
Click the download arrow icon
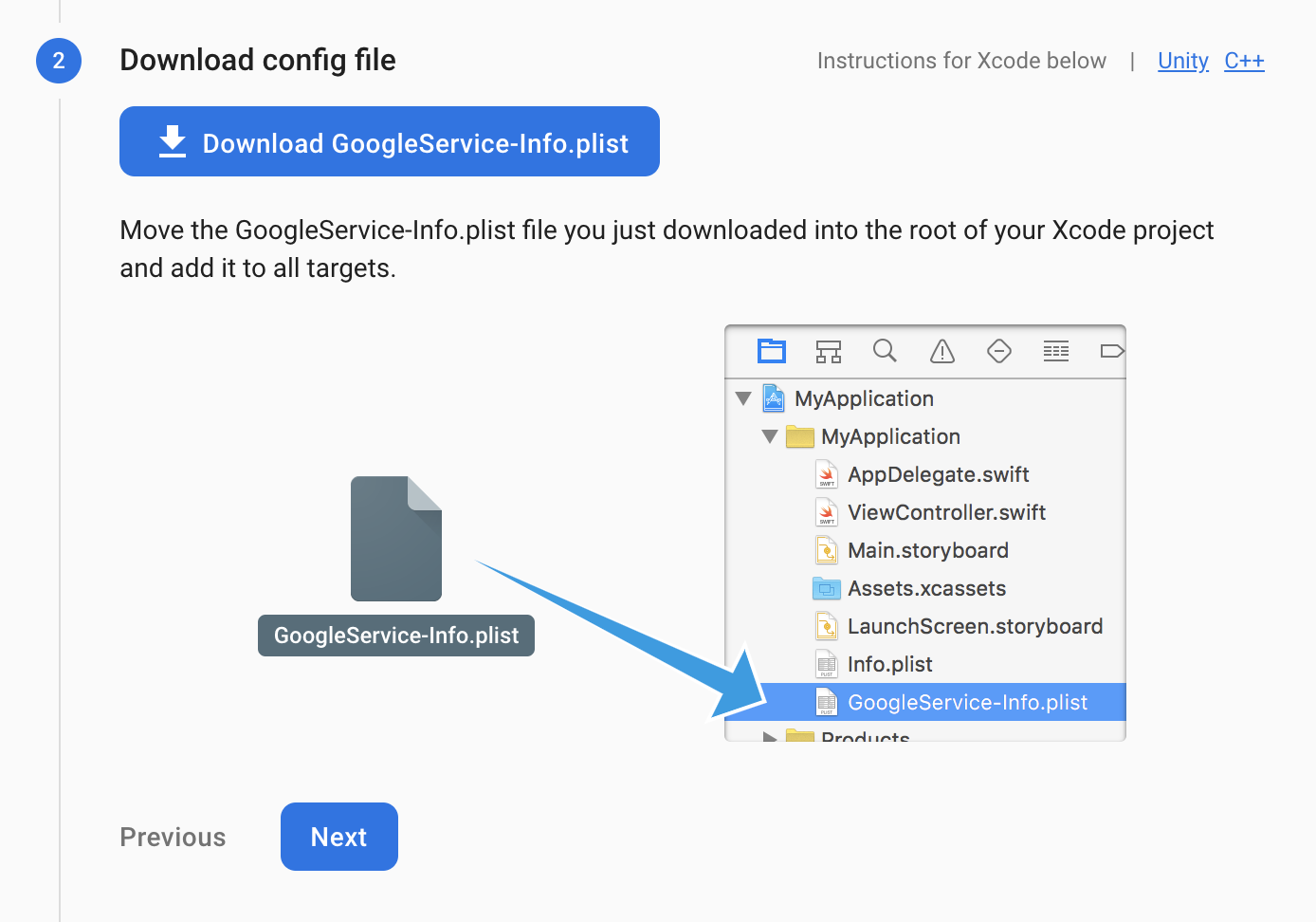pyautogui.click(x=173, y=141)
